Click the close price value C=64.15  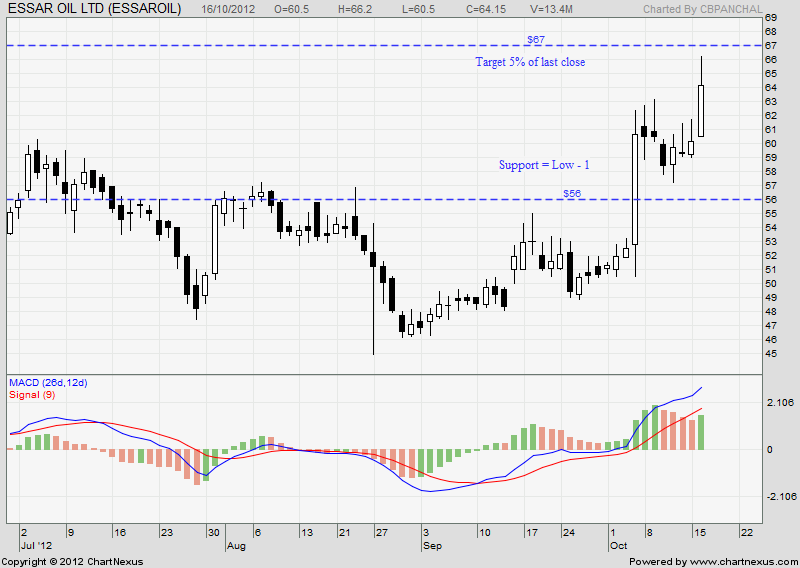point(486,9)
